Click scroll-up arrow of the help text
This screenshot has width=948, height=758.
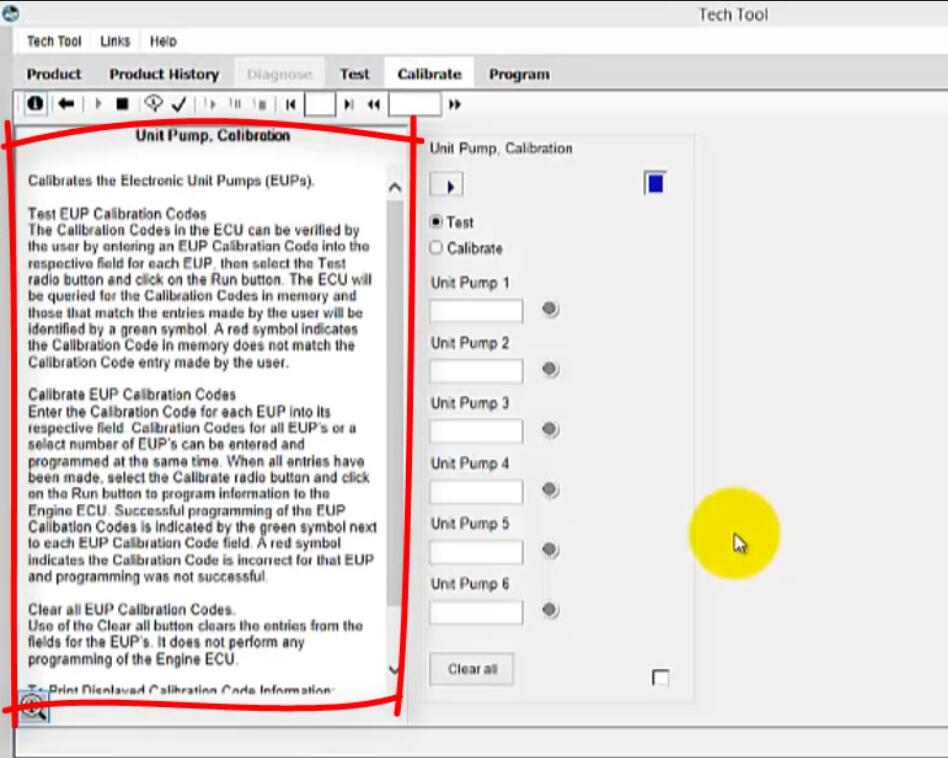[x=395, y=187]
